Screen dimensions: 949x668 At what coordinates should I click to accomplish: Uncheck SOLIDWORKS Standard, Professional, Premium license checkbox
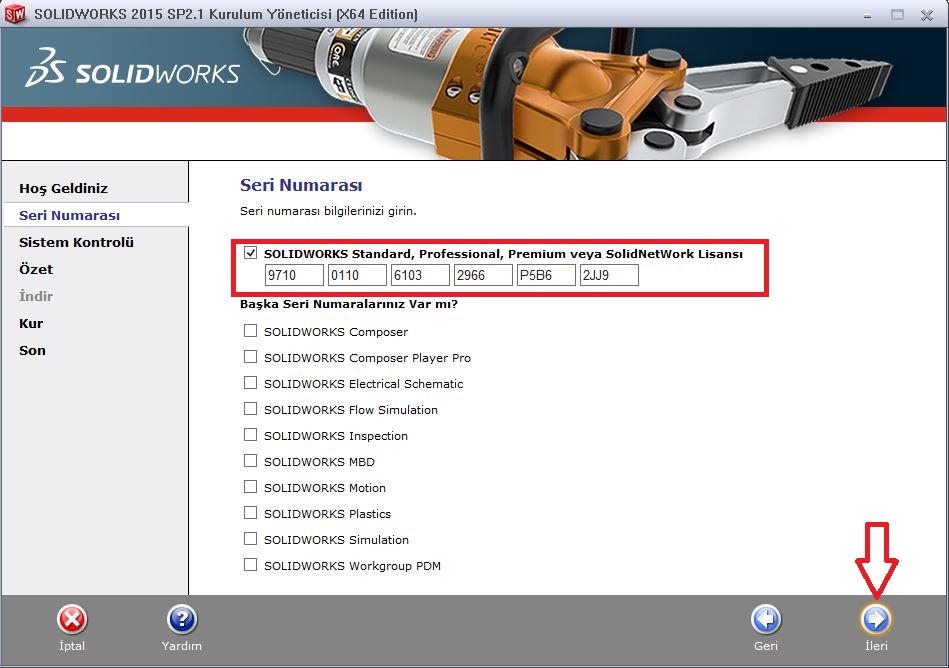(x=251, y=253)
